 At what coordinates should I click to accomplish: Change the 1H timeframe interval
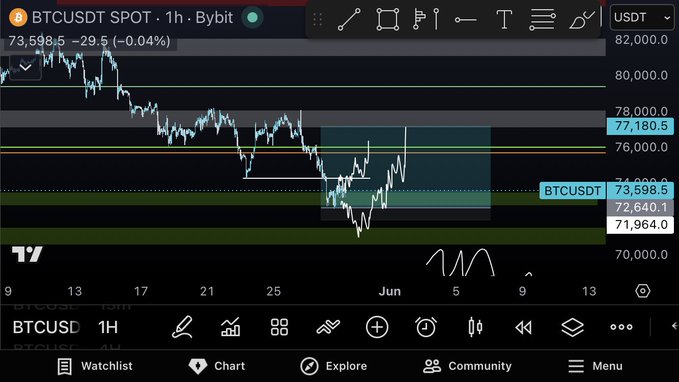tap(108, 327)
